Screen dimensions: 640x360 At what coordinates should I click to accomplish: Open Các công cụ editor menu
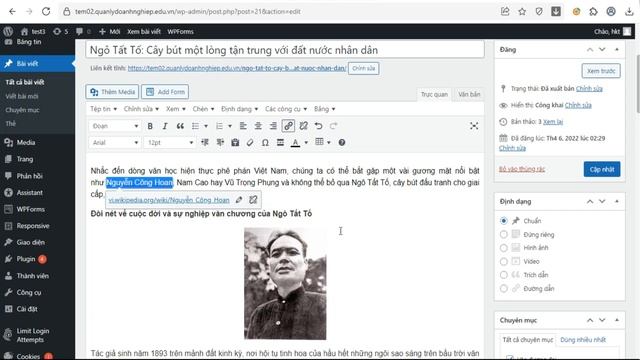(286, 109)
